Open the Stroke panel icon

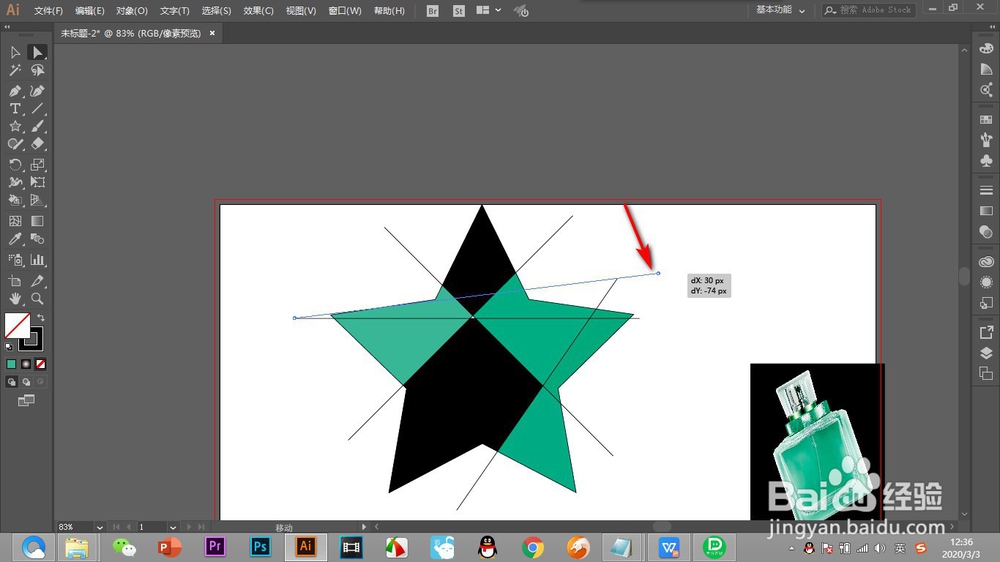coord(986,190)
